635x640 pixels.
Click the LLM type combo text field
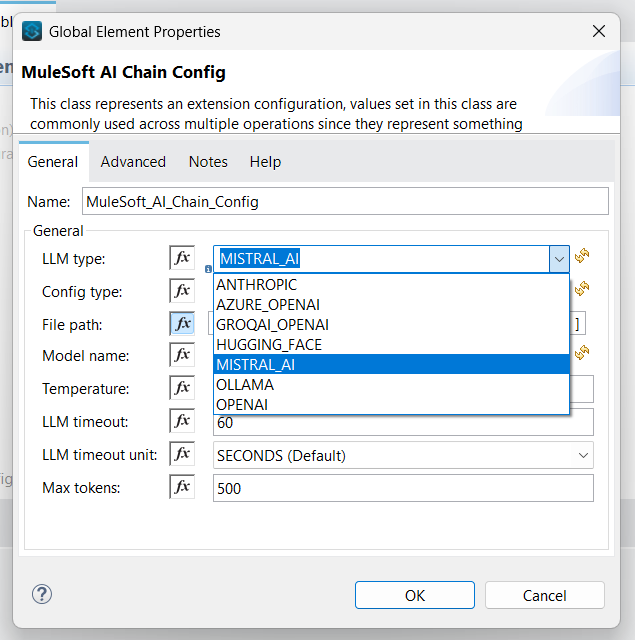pyautogui.click(x=381, y=259)
